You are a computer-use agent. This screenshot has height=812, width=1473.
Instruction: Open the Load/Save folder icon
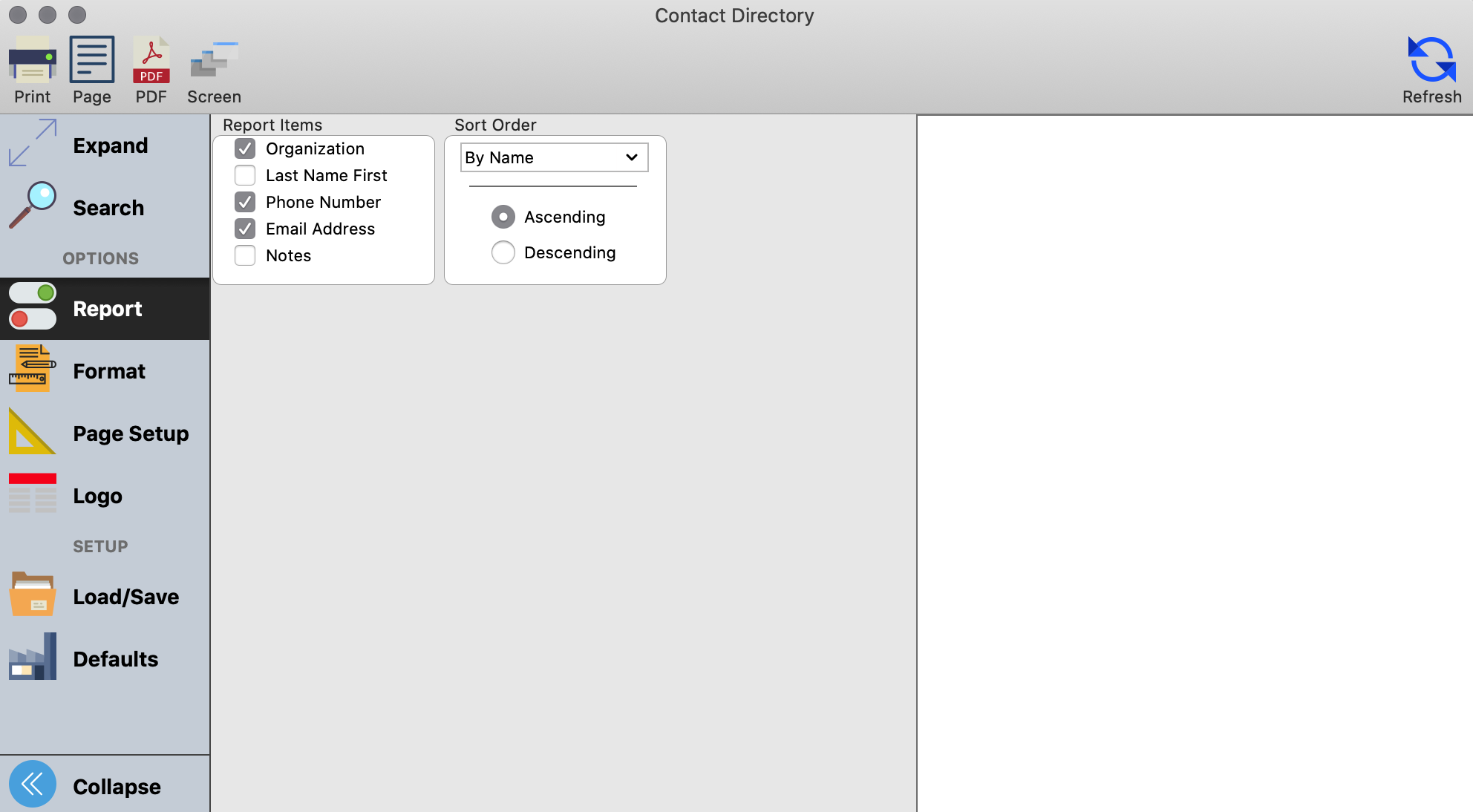(x=32, y=595)
